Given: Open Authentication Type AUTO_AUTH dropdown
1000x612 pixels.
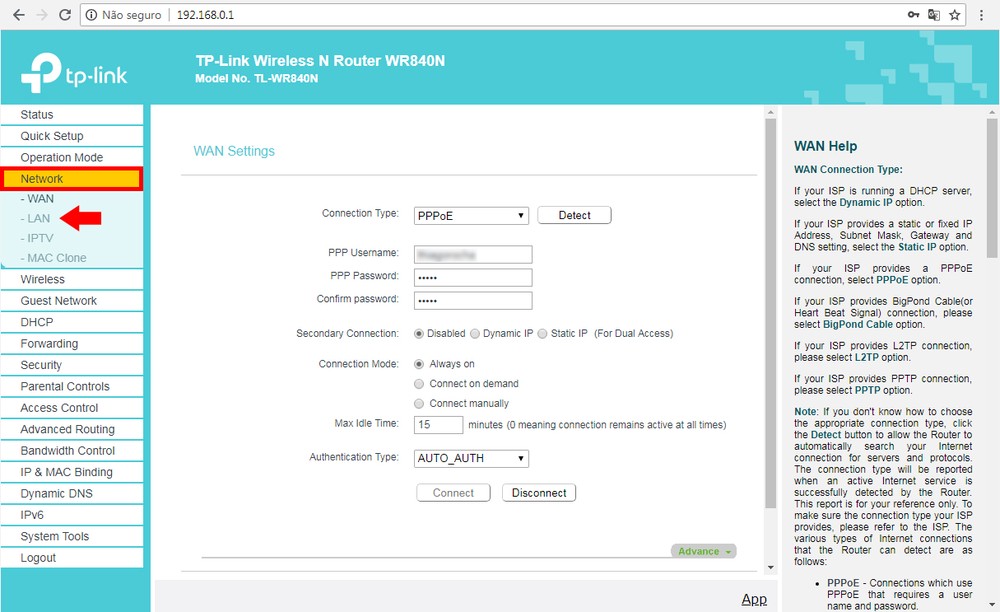Looking at the screenshot, I should [471, 458].
